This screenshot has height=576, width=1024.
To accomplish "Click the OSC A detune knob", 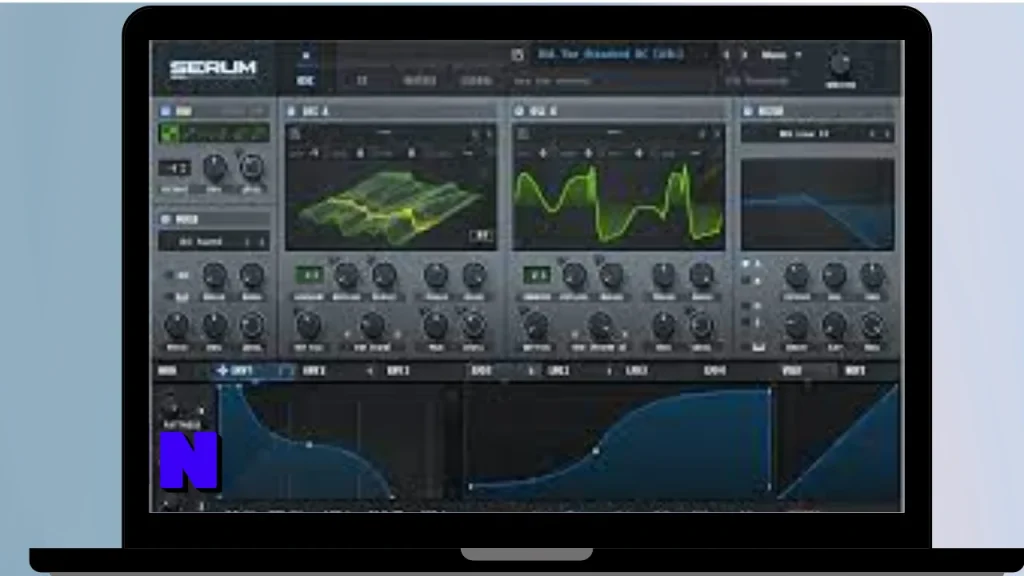I will 347,275.
